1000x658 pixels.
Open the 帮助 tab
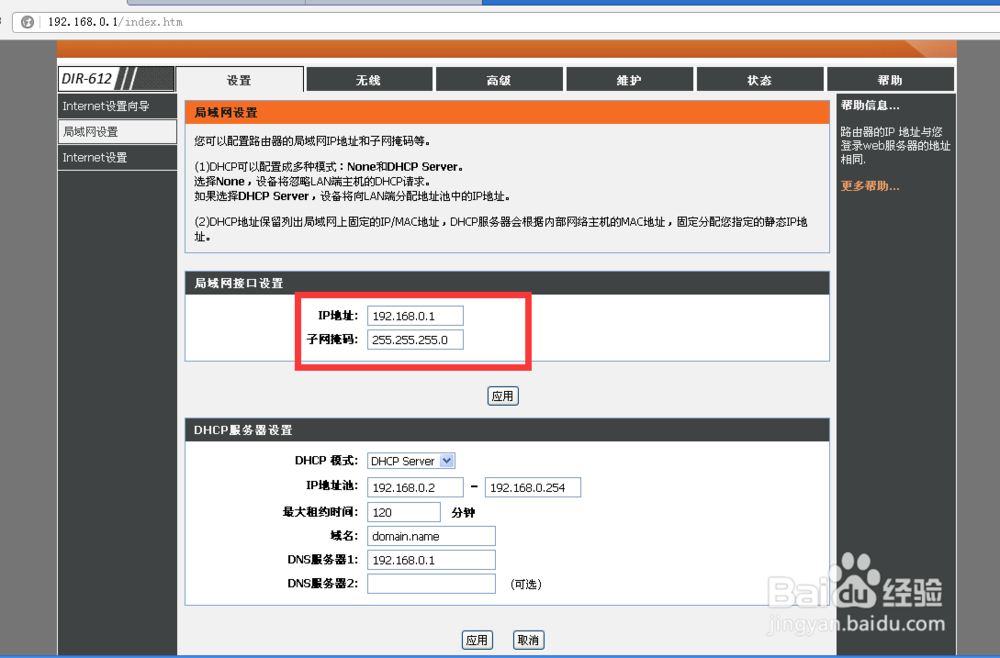pos(890,80)
